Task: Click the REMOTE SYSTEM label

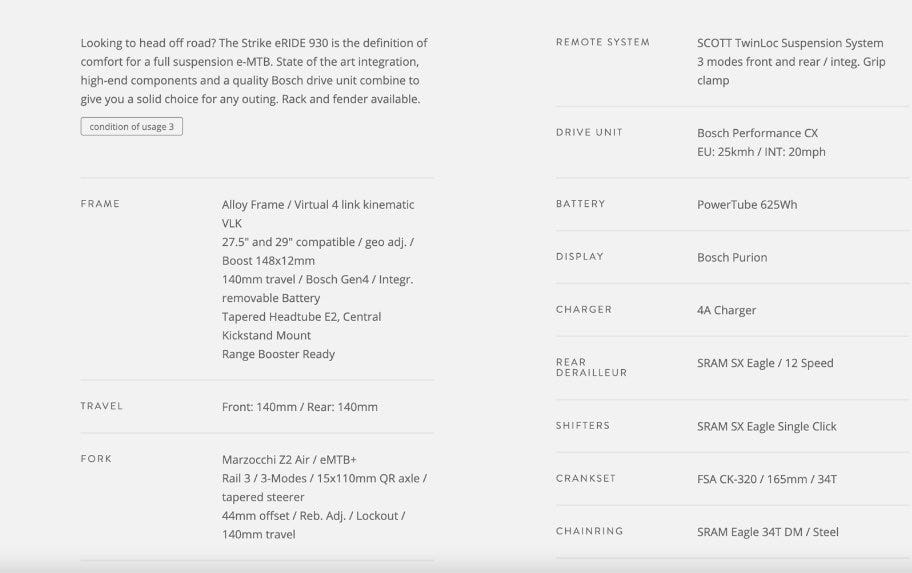Action: pos(602,42)
